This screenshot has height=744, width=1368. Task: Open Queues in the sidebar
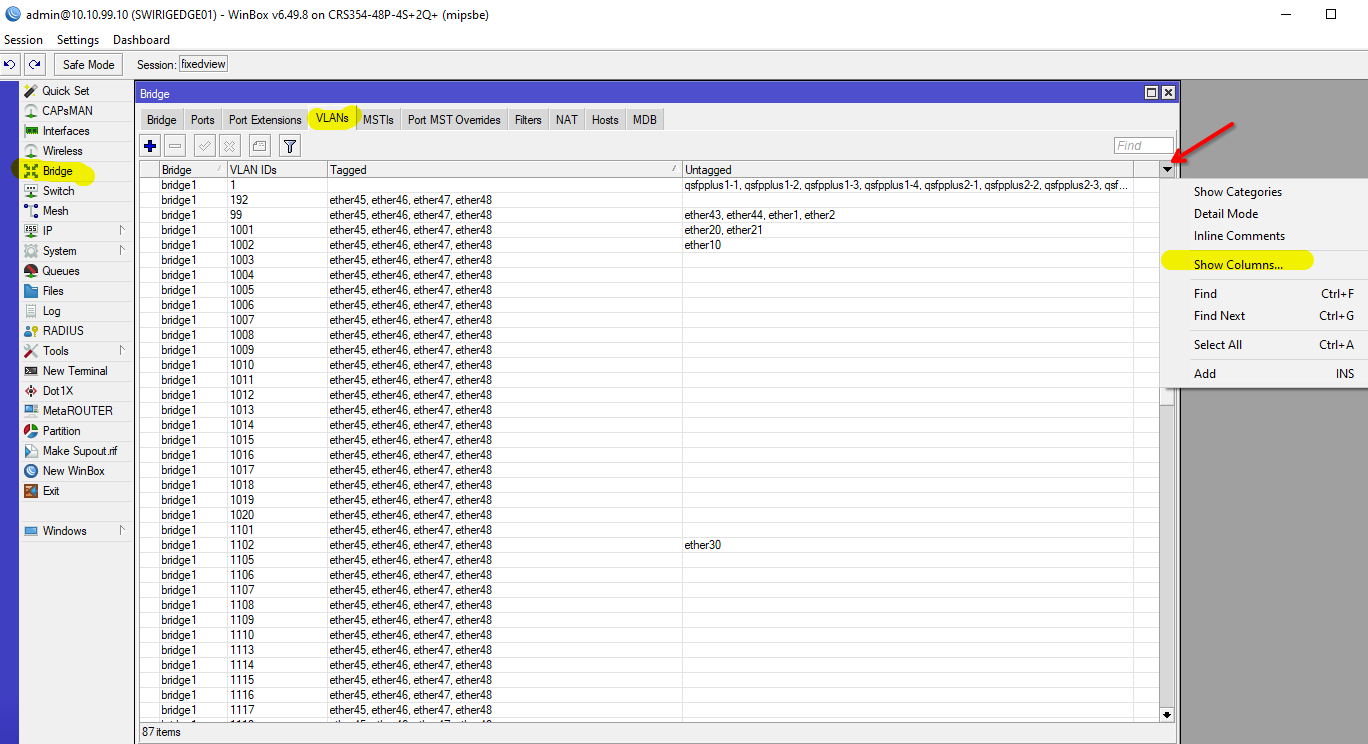pyautogui.click(x=60, y=271)
